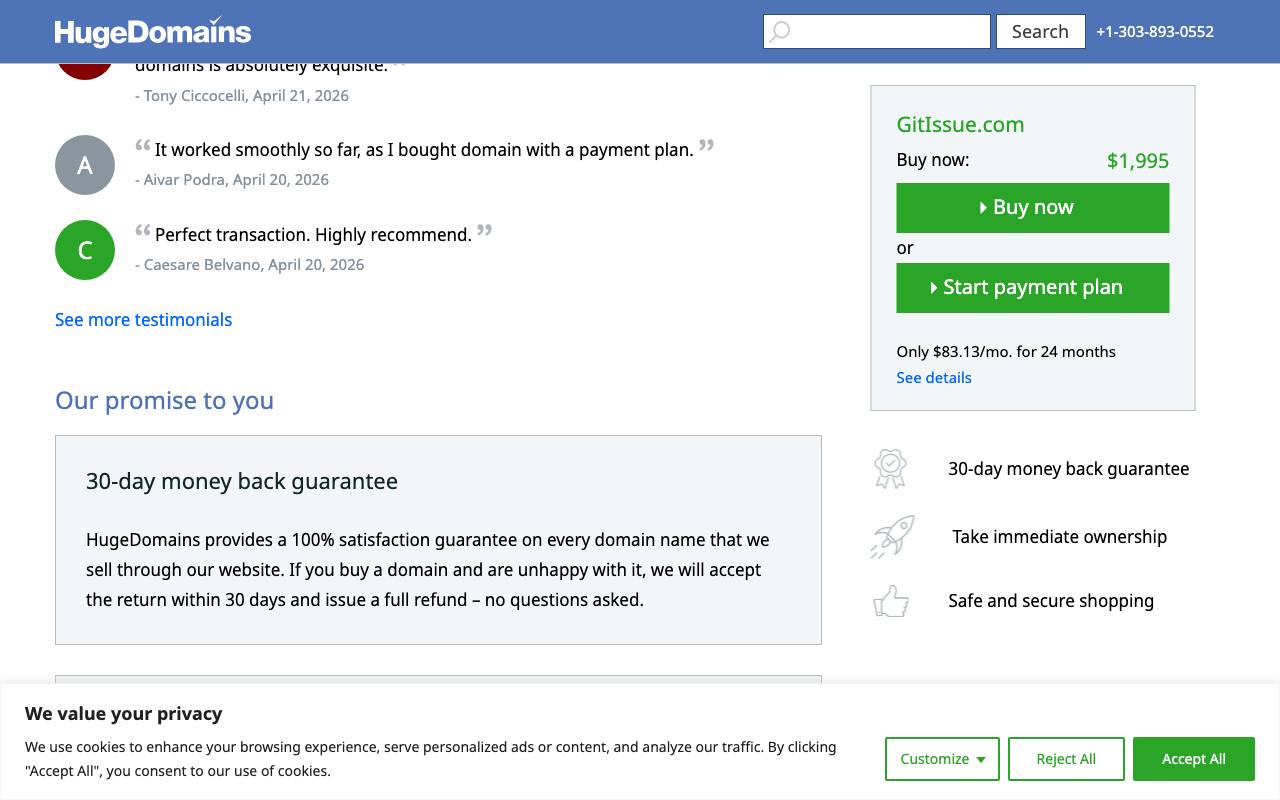Open See details for payment plan
The image size is (1280, 800).
[934, 378]
